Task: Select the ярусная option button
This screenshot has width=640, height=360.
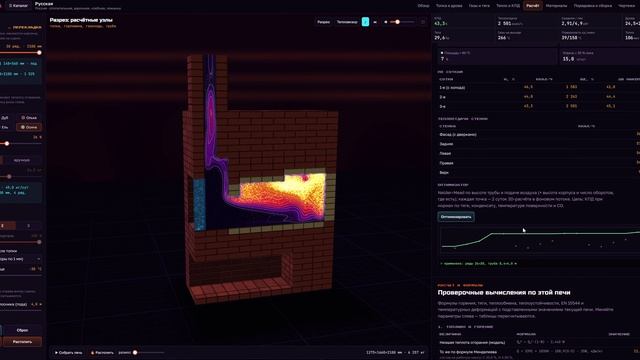Action: (x=22, y=160)
